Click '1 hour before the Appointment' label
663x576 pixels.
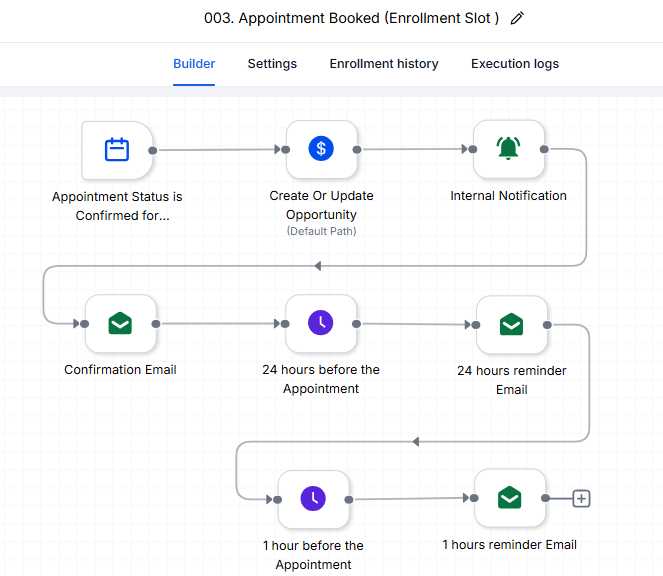click(313, 555)
